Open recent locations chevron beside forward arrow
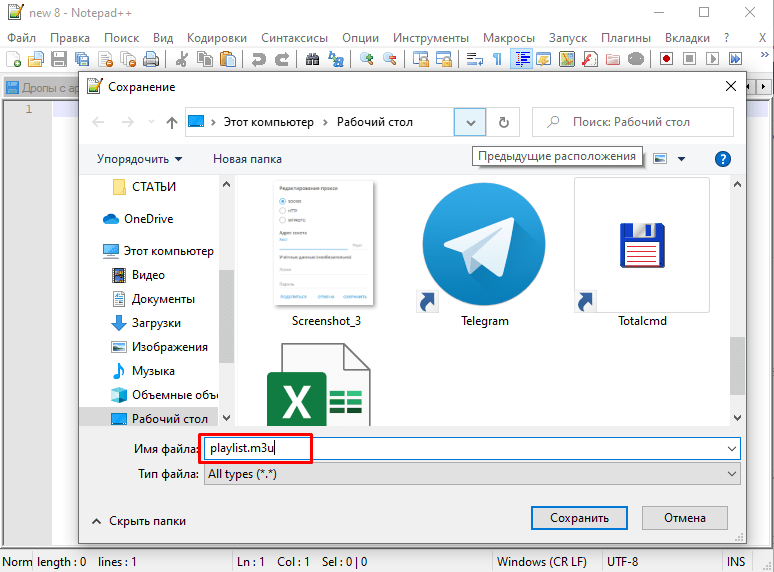Viewport: 774px width, 572px height. pos(151,122)
